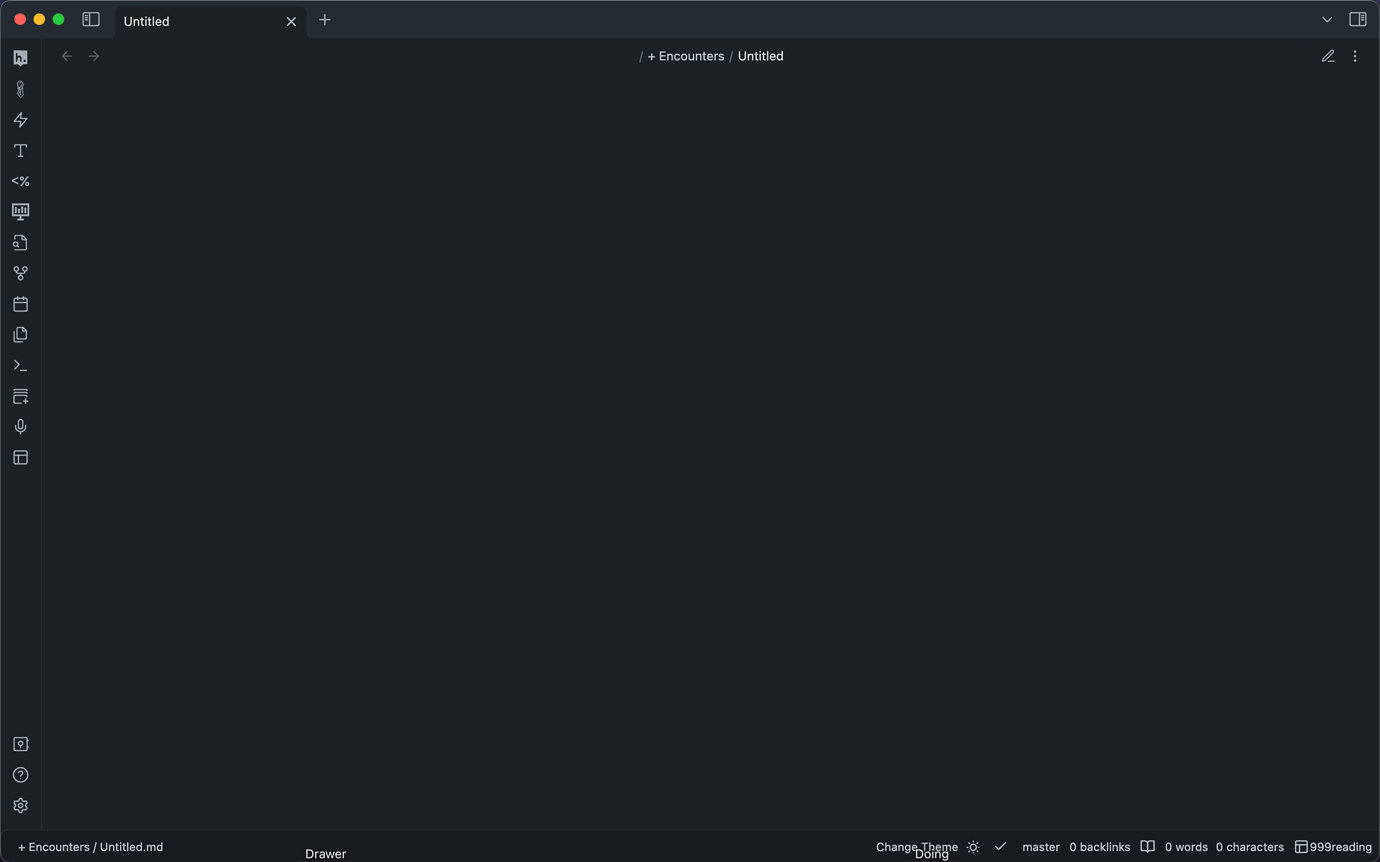Click the Templater <% icon

[x=20, y=181]
